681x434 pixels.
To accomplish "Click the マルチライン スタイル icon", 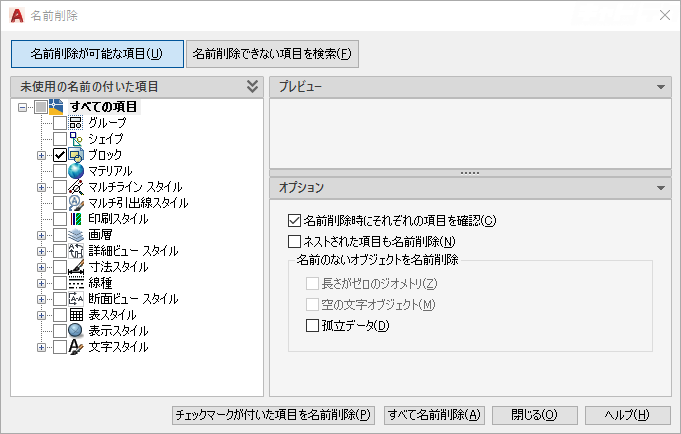I will [76, 187].
